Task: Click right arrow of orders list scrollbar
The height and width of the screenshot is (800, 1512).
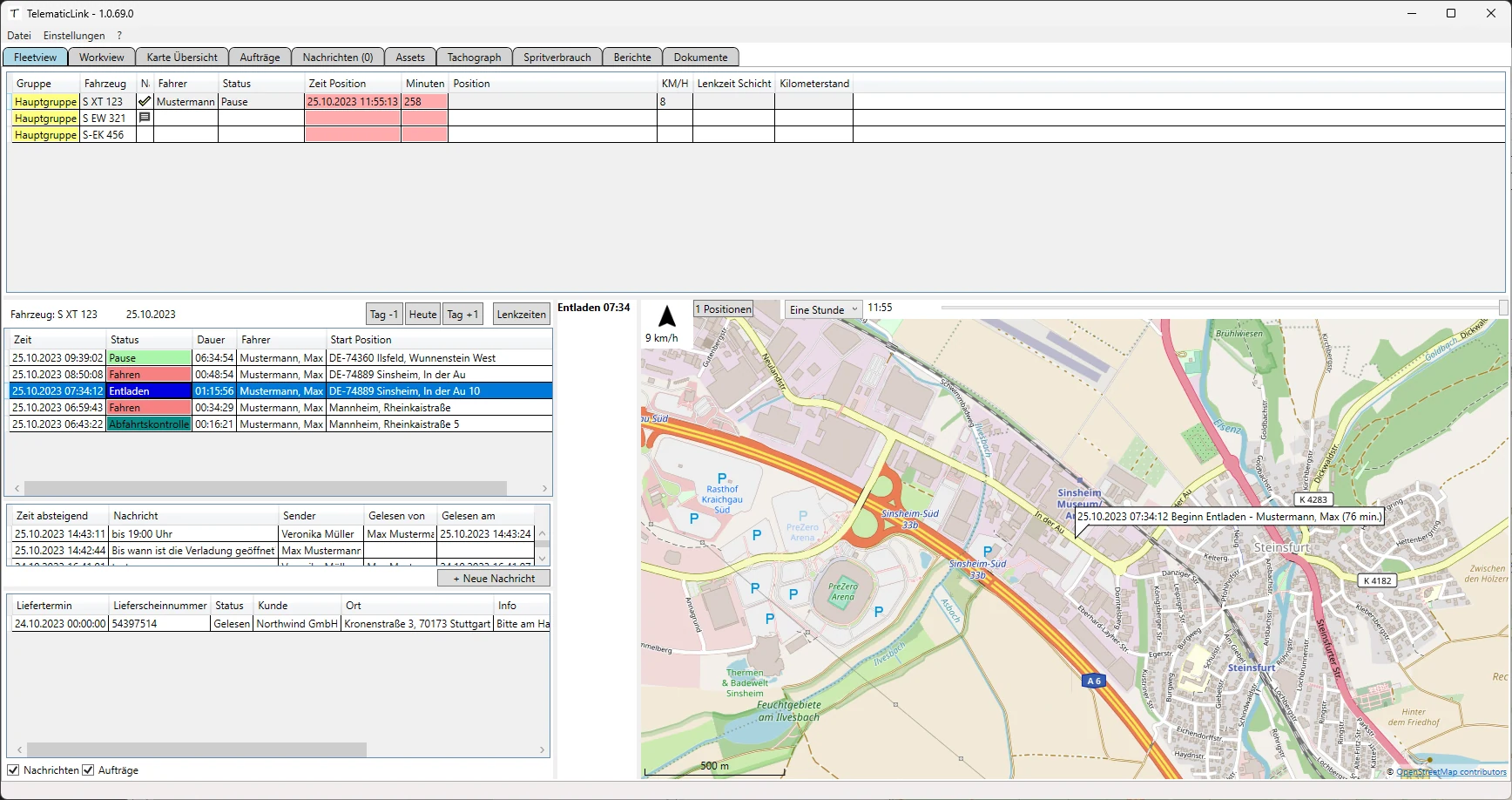Action: (x=542, y=749)
